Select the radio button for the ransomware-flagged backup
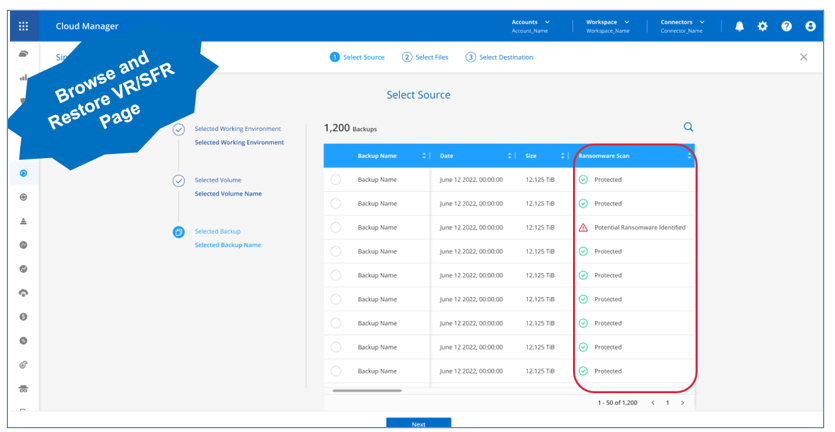The image size is (835, 432). 336,228
